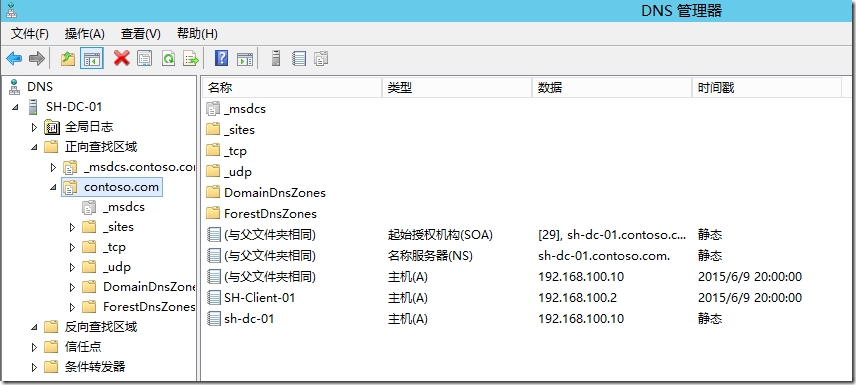
Task: Open Properties via the toolbar properties icon
Action: (x=144, y=58)
